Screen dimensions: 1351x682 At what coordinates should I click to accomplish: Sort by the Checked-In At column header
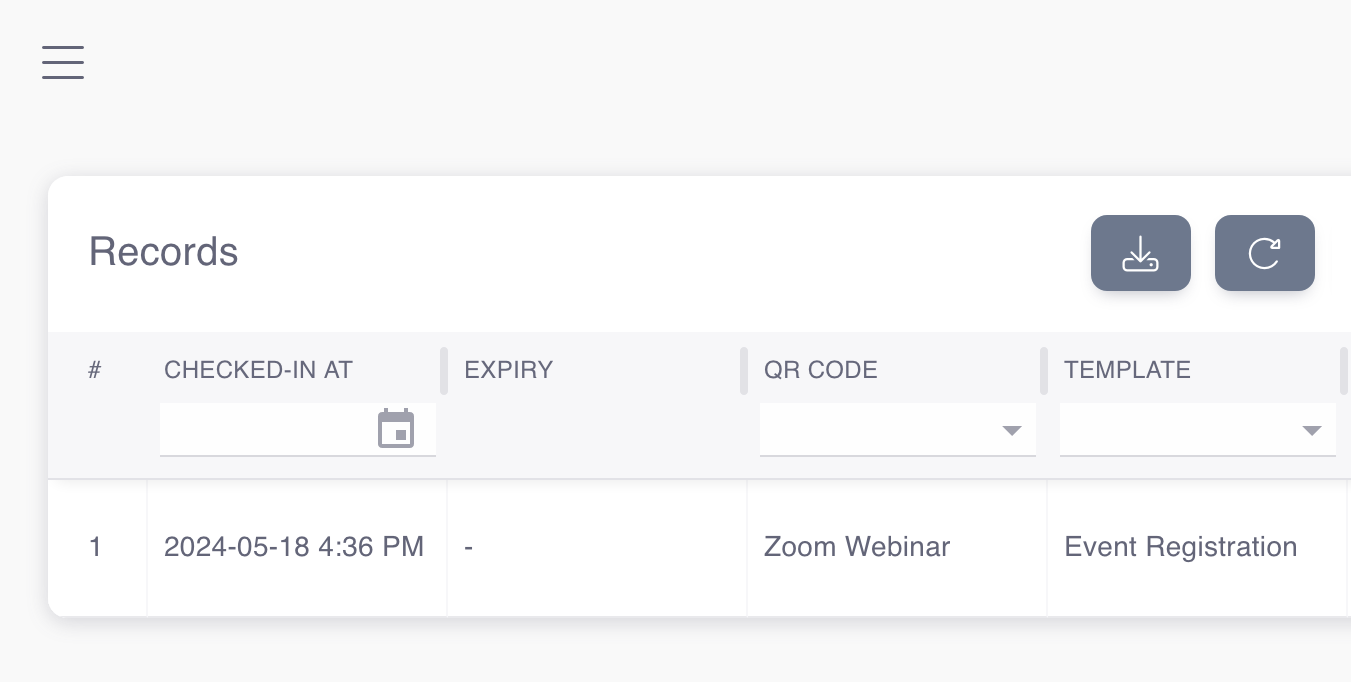point(258,369)
